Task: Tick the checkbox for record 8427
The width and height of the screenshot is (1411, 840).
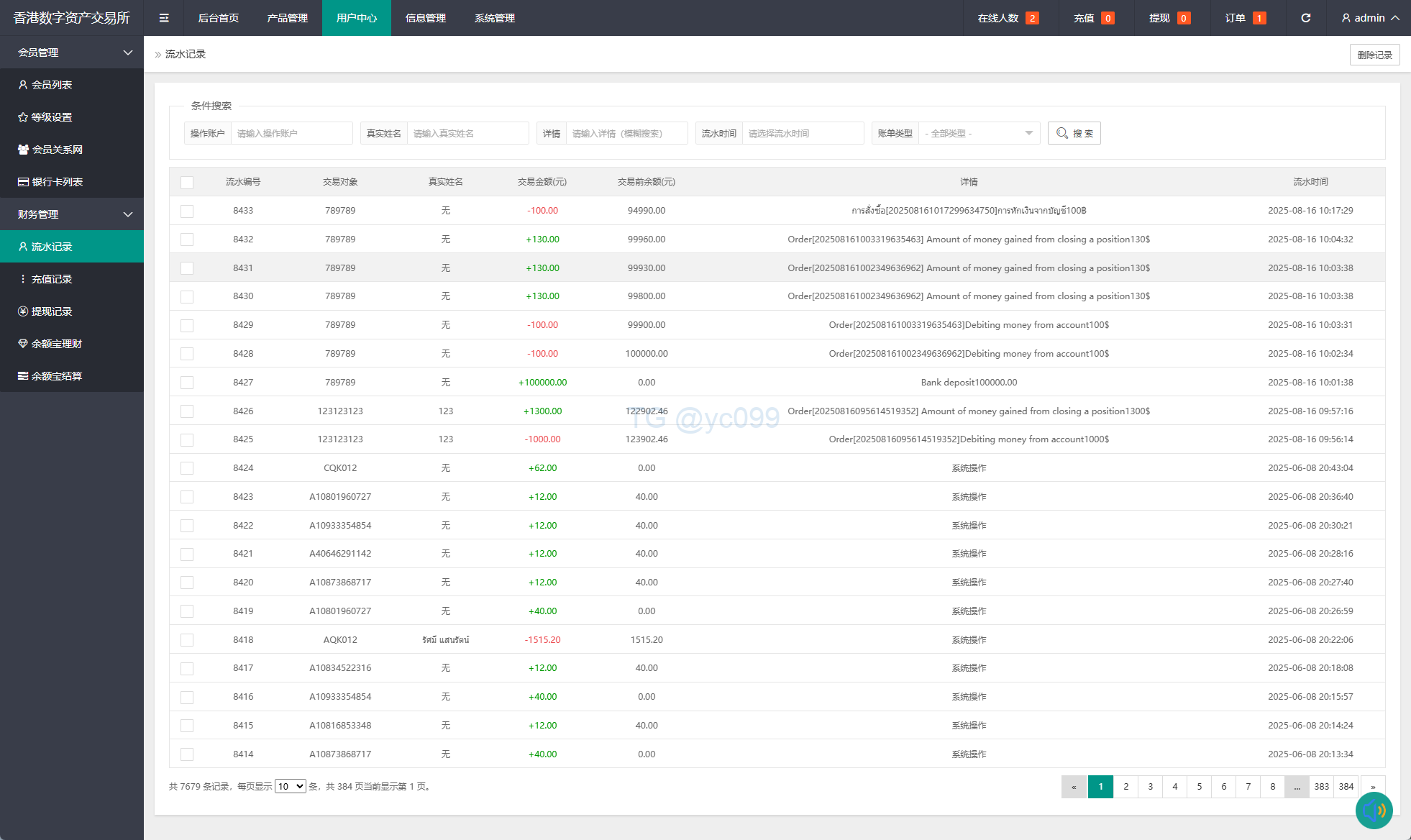Action: pos(187,383)
